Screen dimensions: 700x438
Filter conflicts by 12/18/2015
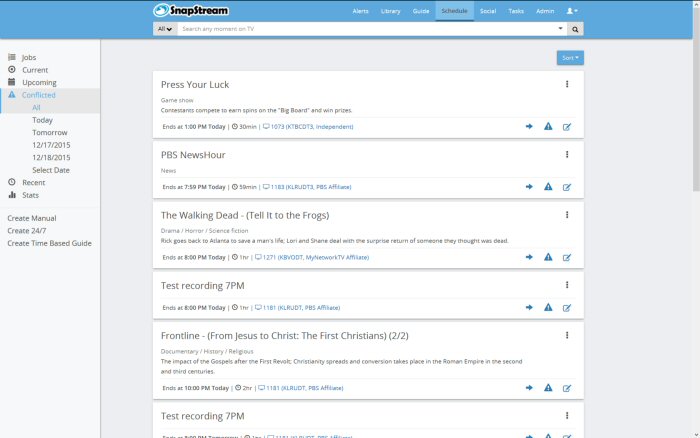51,157
